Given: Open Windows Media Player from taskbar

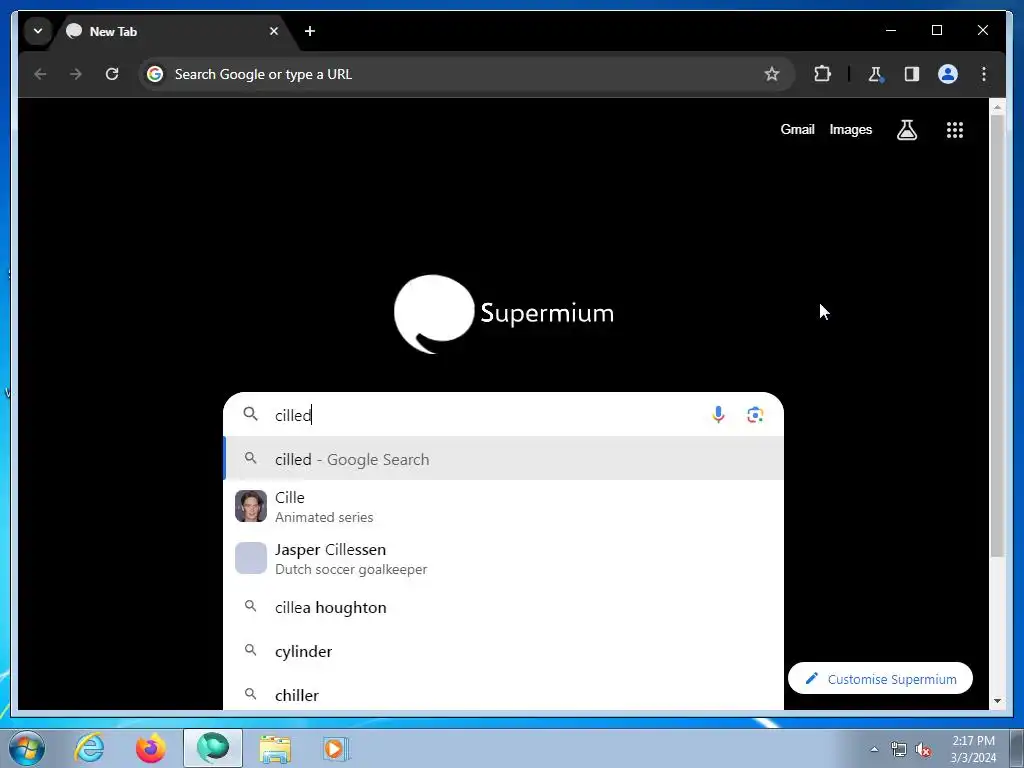Looking at the screenshot, I should point(336,748).
